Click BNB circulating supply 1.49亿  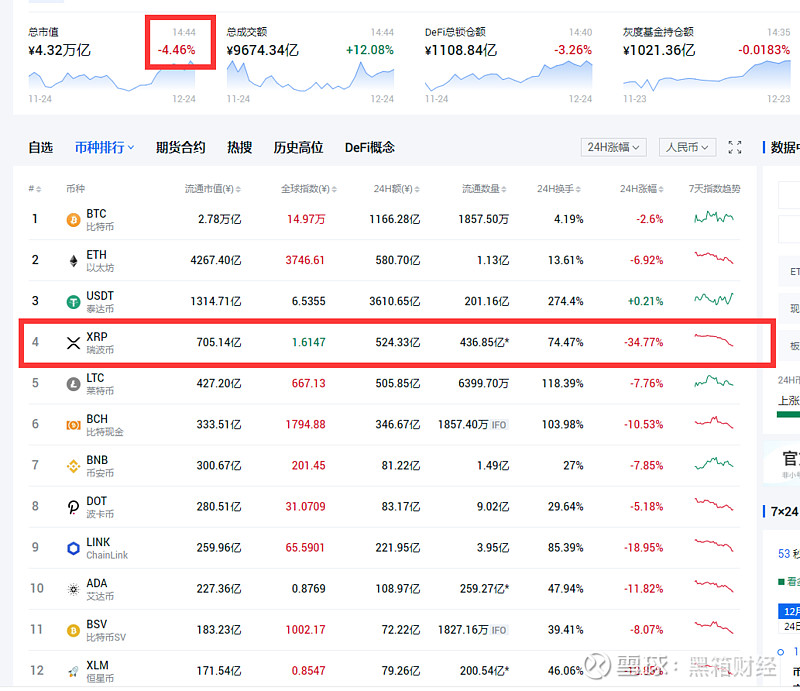tap(493, 465)
